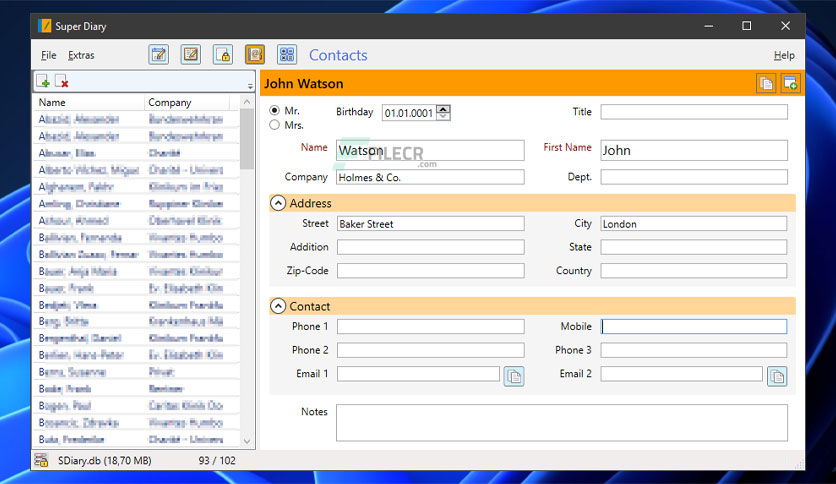Click the contact list scrollbar thumb
The width and height of the screenshot is (836, 484).
[x=246, y=139]
